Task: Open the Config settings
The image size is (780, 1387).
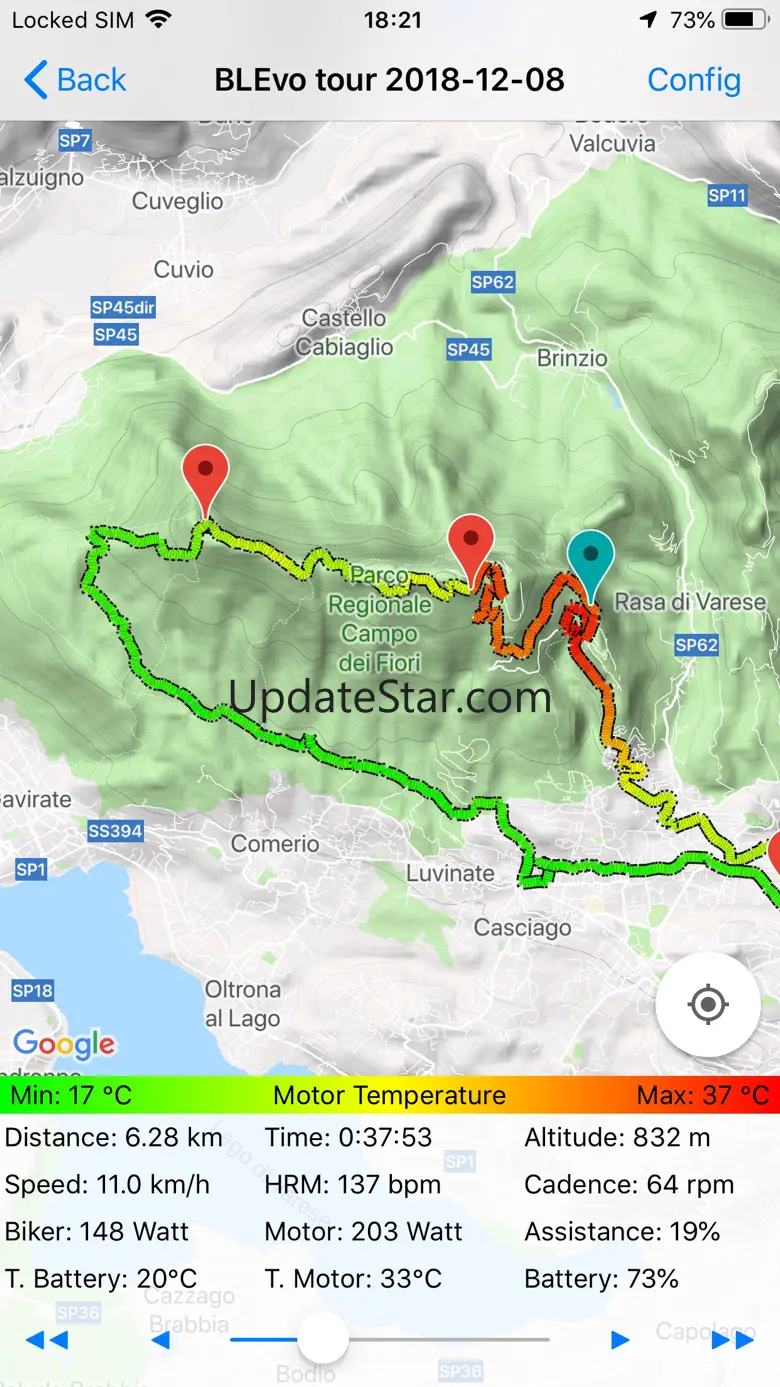Action: [x=694, y=80]
